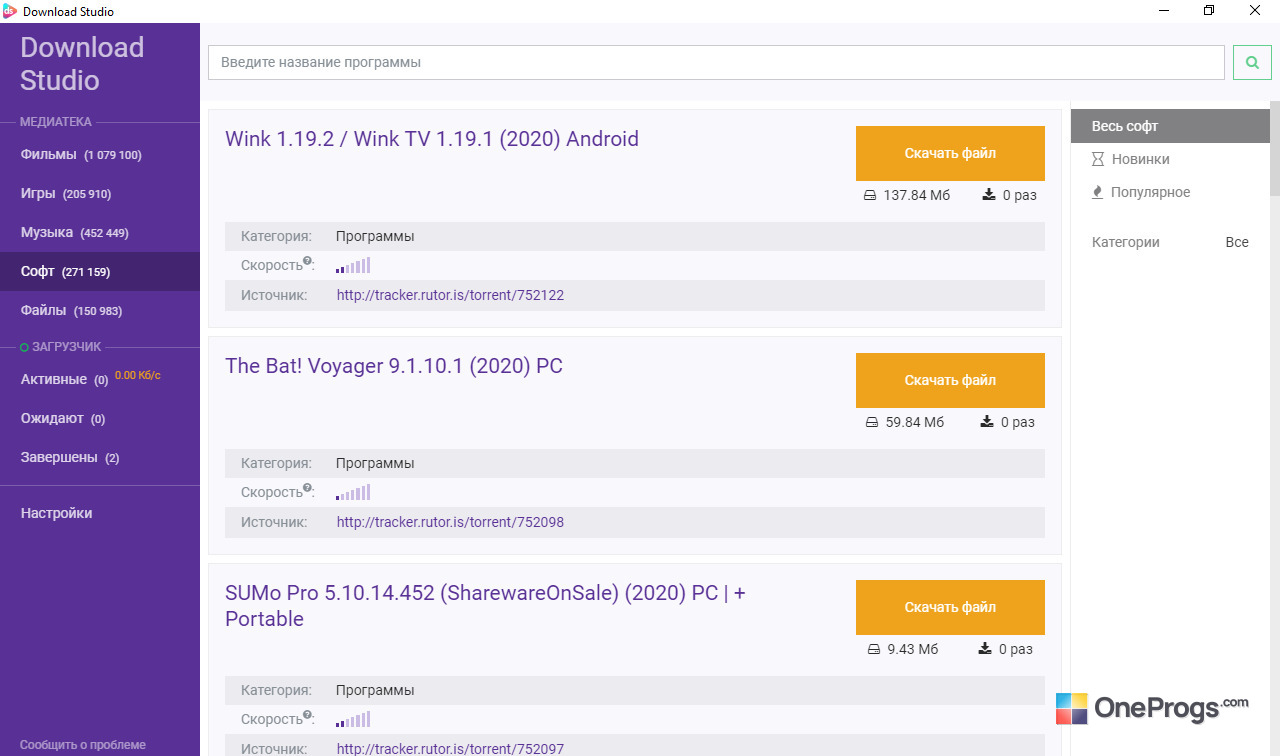Open the Файлы section
1280x756 pixels.
[x=100, y=311]
